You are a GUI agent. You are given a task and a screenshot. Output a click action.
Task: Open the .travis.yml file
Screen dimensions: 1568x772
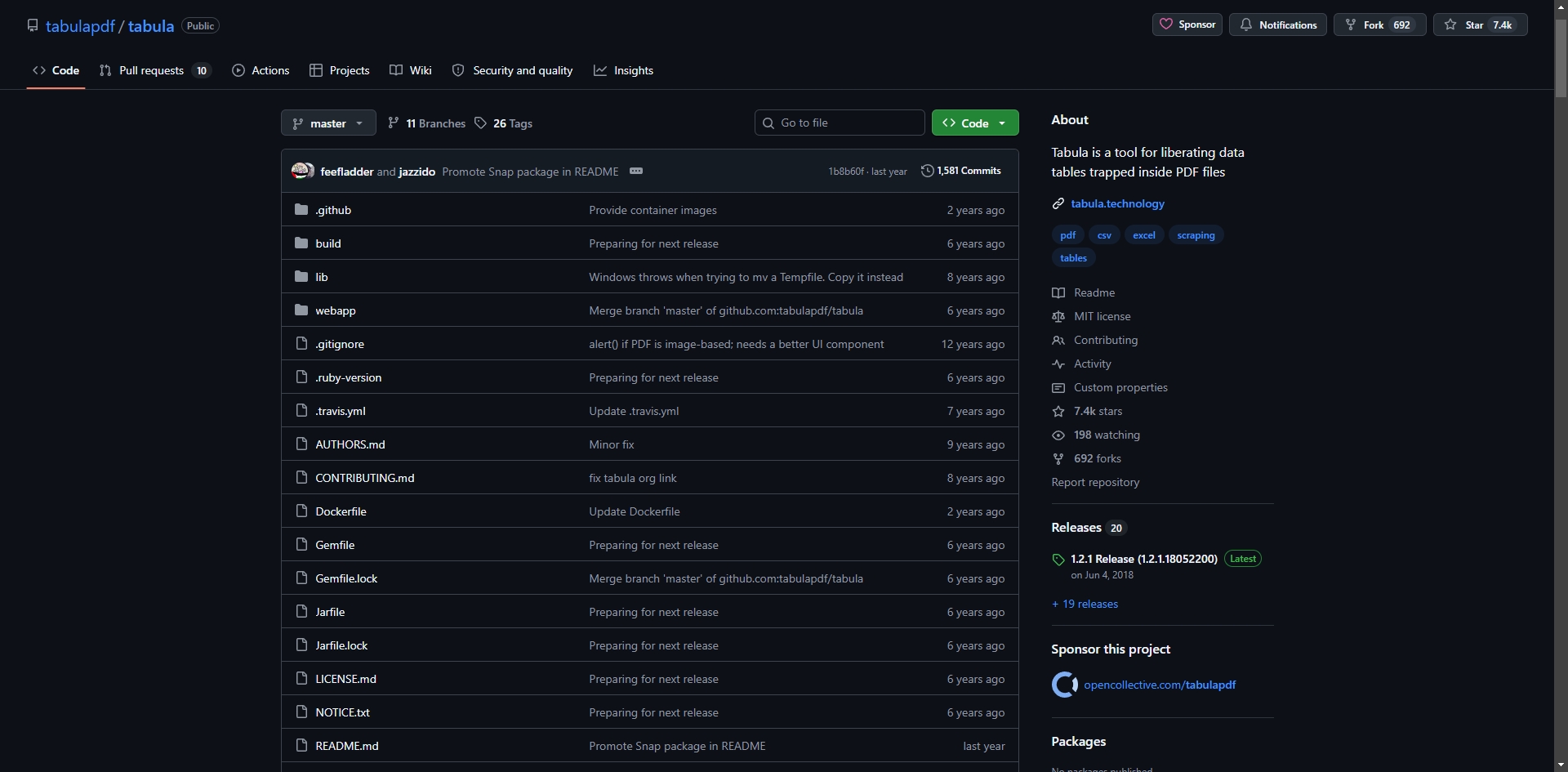pos(341,411)
